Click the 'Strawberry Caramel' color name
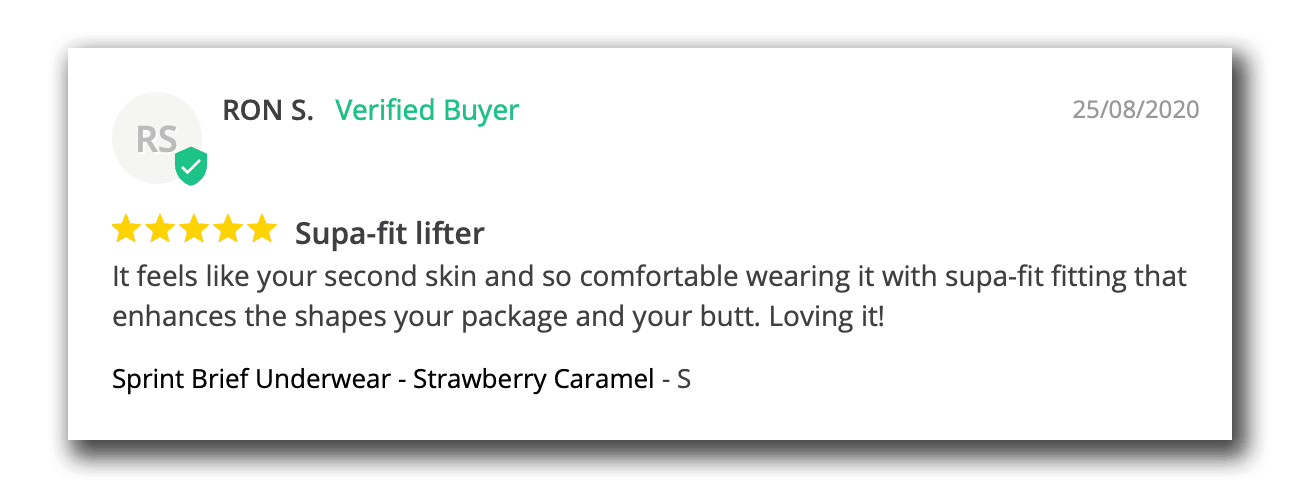 [533, 380]
